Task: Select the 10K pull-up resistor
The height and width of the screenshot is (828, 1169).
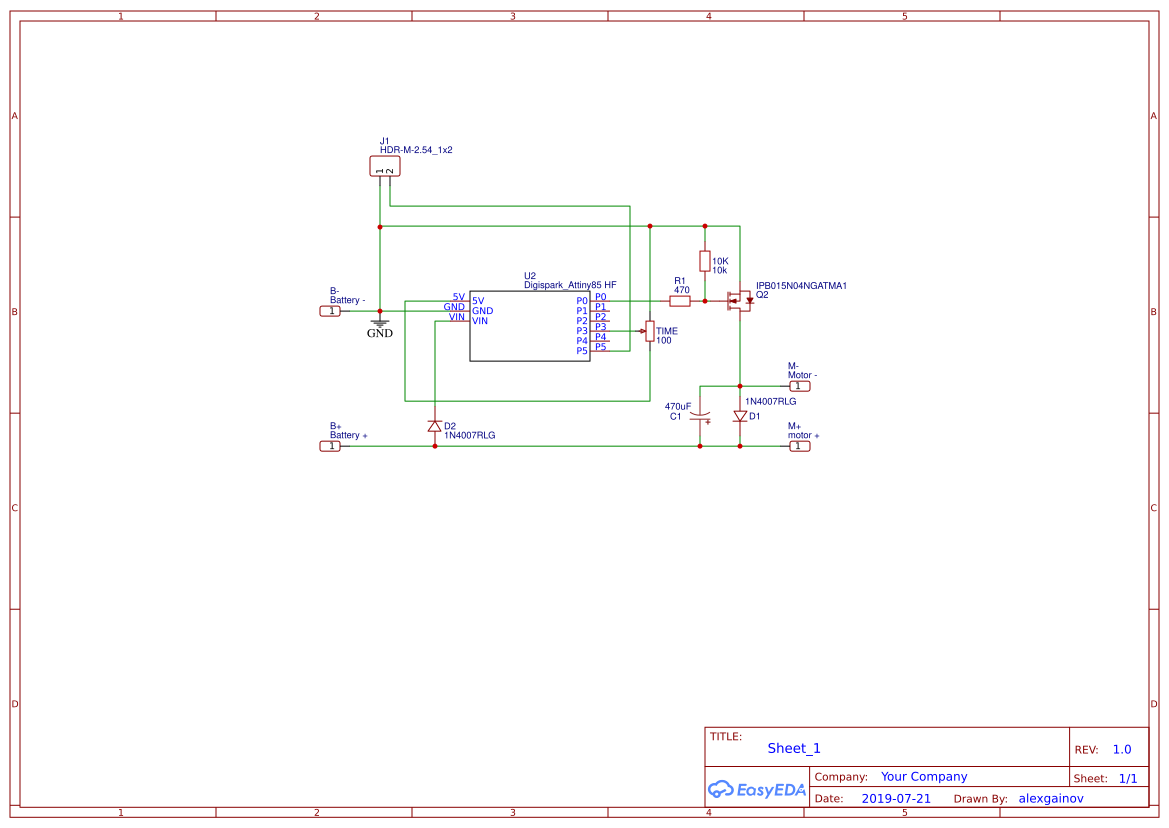Action: 705,260
